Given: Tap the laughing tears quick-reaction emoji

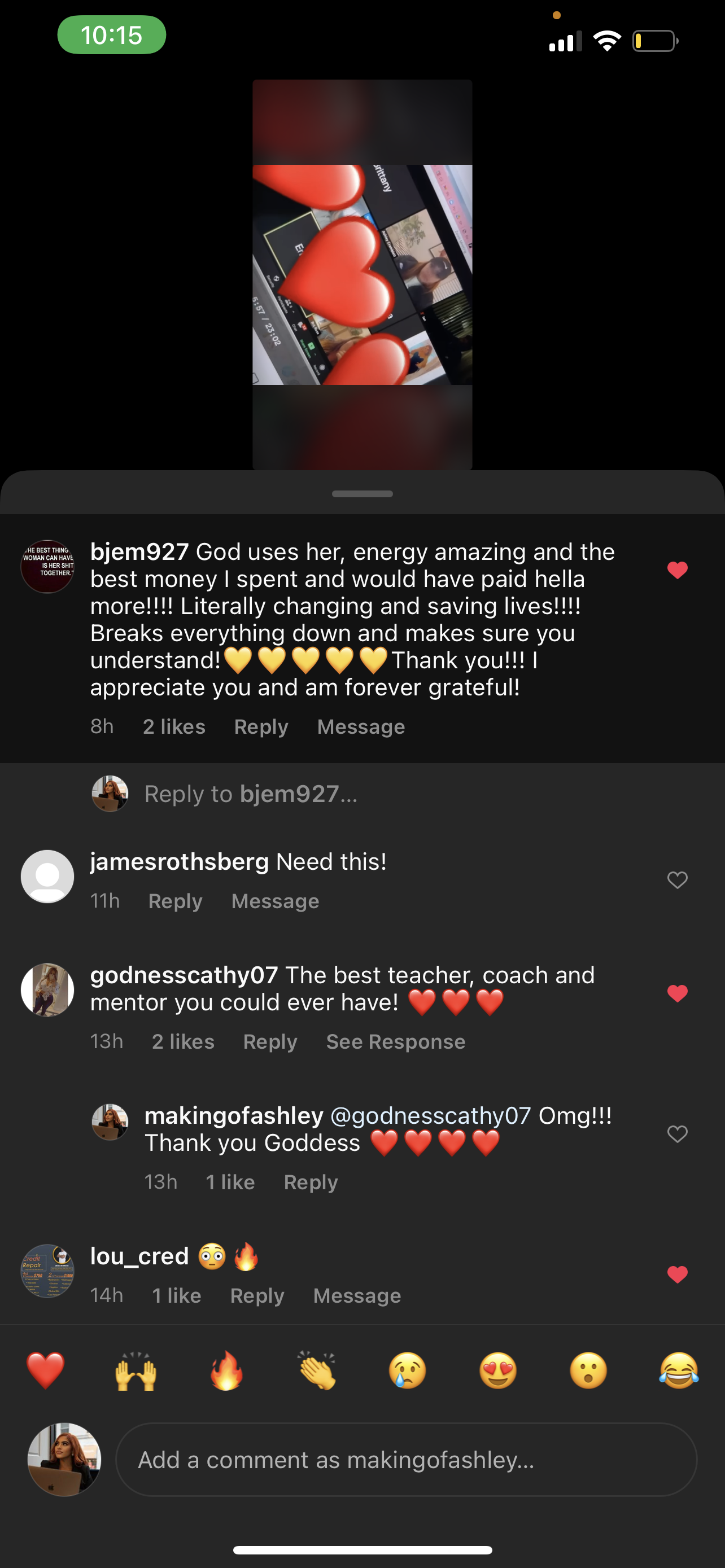Looking at the screenshot, I should (679, 1371).
